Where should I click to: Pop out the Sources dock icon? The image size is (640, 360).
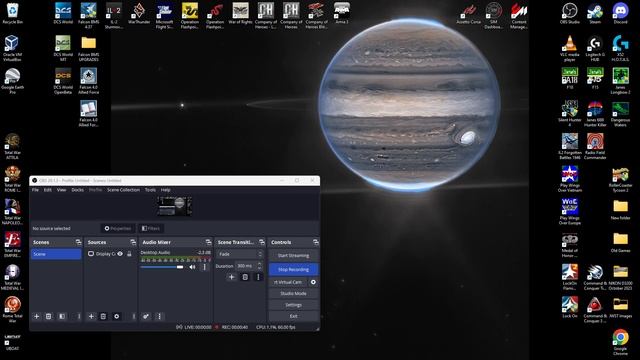click(133, 242)
